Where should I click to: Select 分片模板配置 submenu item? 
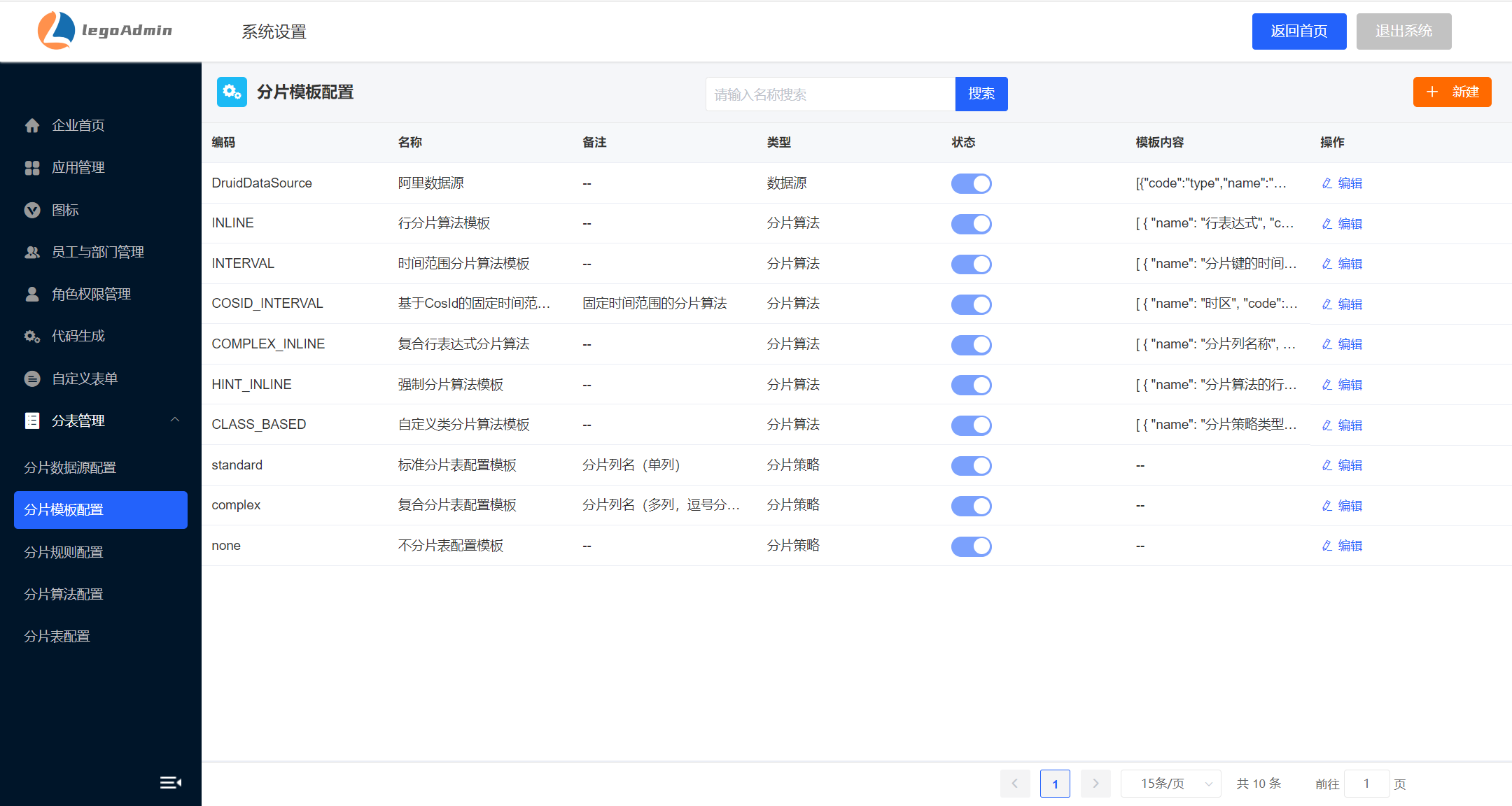[101, 510]
